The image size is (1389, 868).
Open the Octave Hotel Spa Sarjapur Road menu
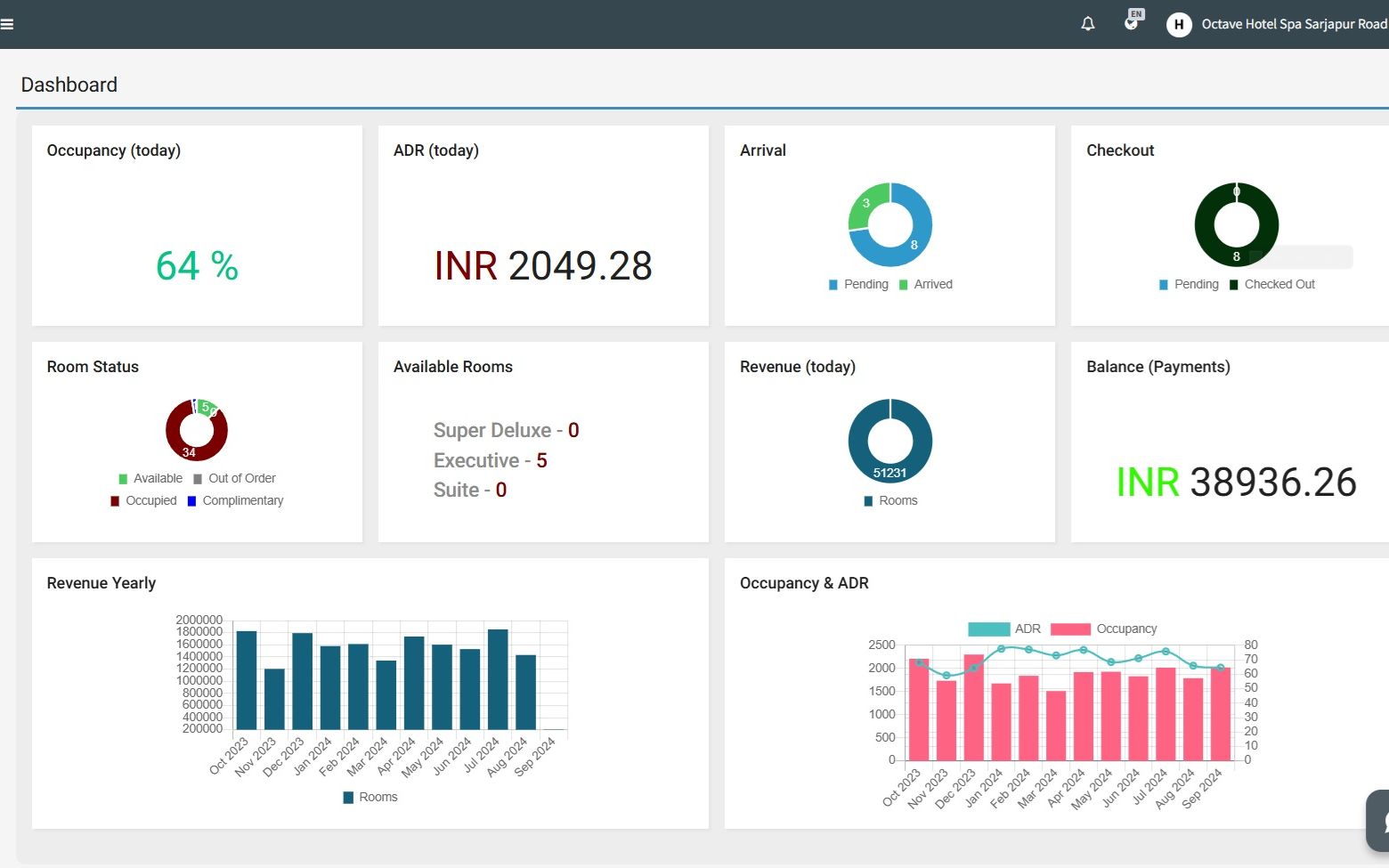point(1294,24)
